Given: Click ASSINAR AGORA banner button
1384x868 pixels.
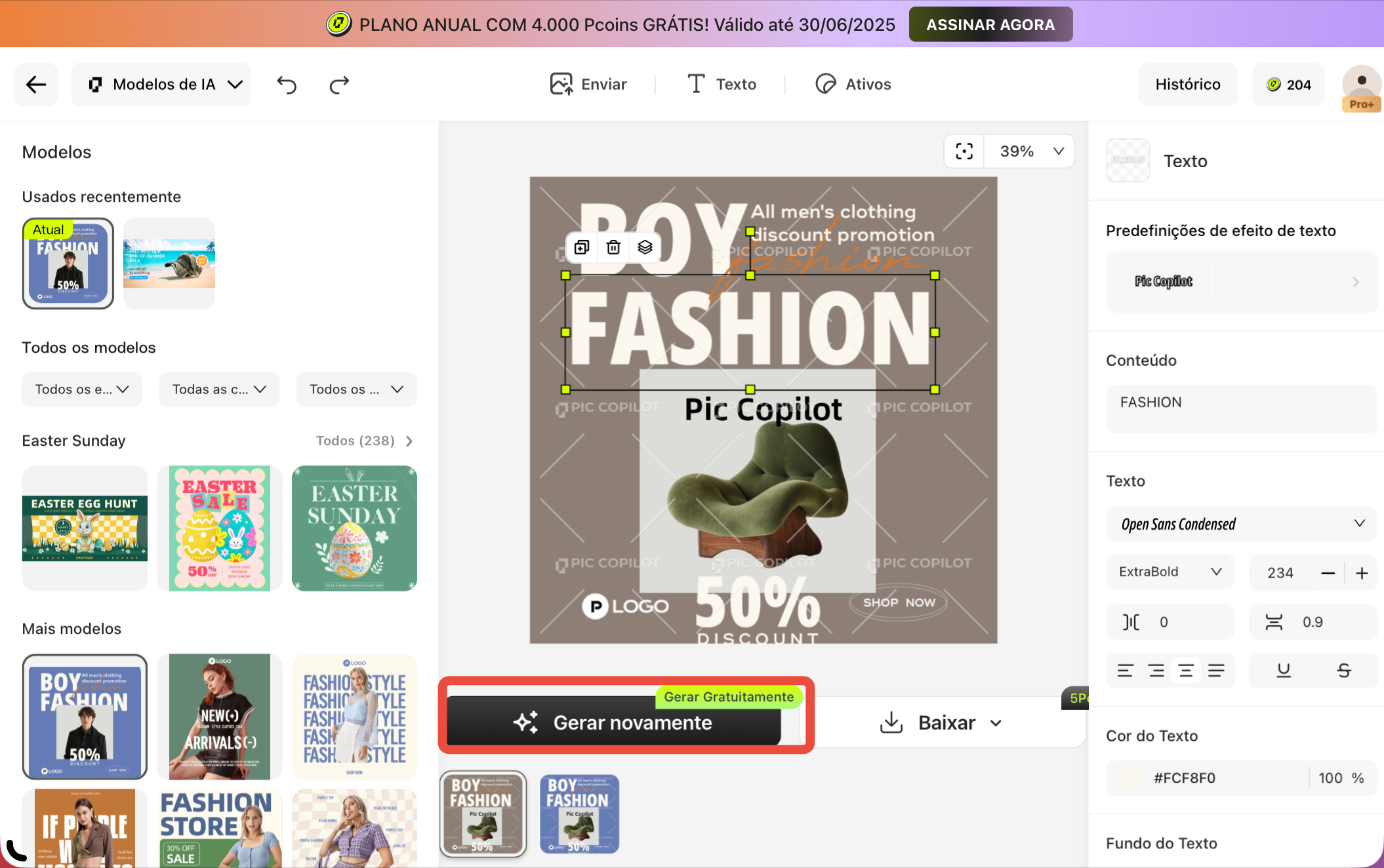Looking at the screenshot, I should (x=990, y=25).
